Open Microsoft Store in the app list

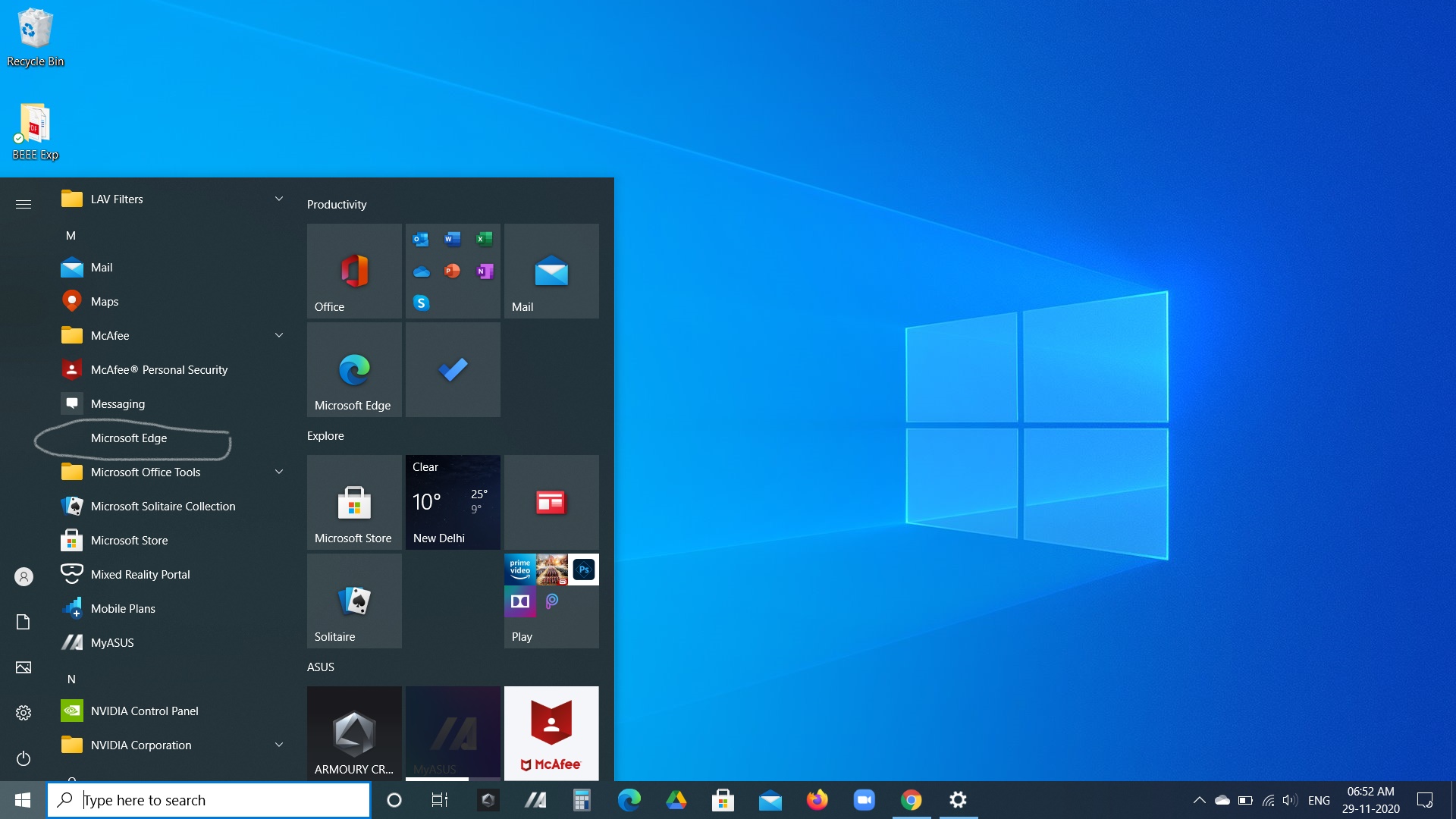173,540
